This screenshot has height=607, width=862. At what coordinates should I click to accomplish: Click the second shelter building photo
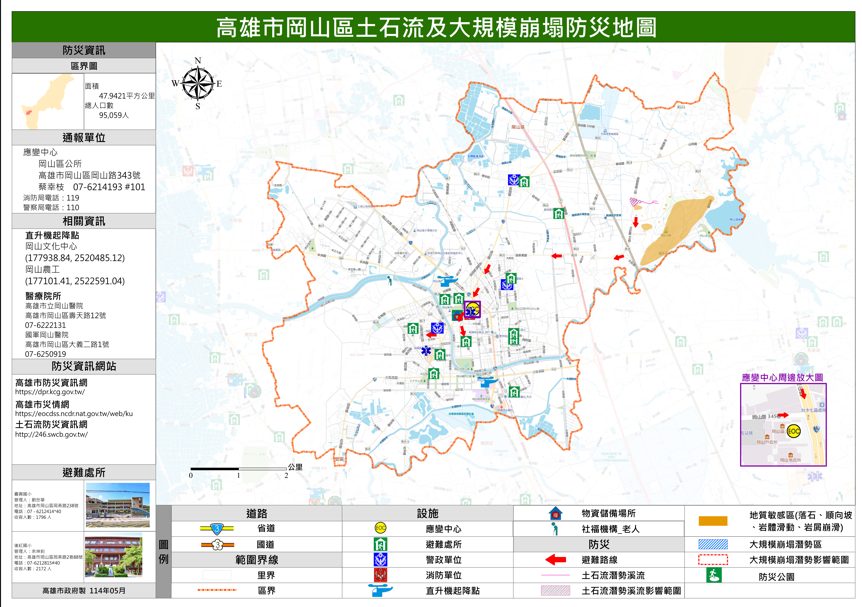pyautogui.click(x=118, y=556)
